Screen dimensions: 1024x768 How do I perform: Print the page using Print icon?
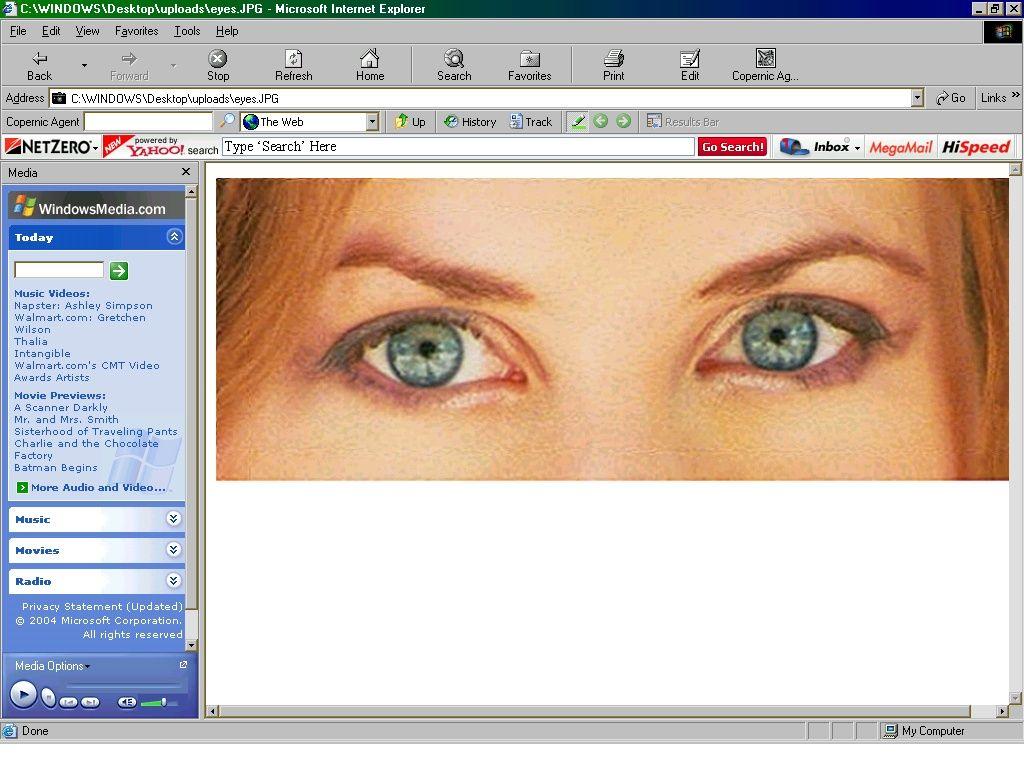click(x=613, y=65)
